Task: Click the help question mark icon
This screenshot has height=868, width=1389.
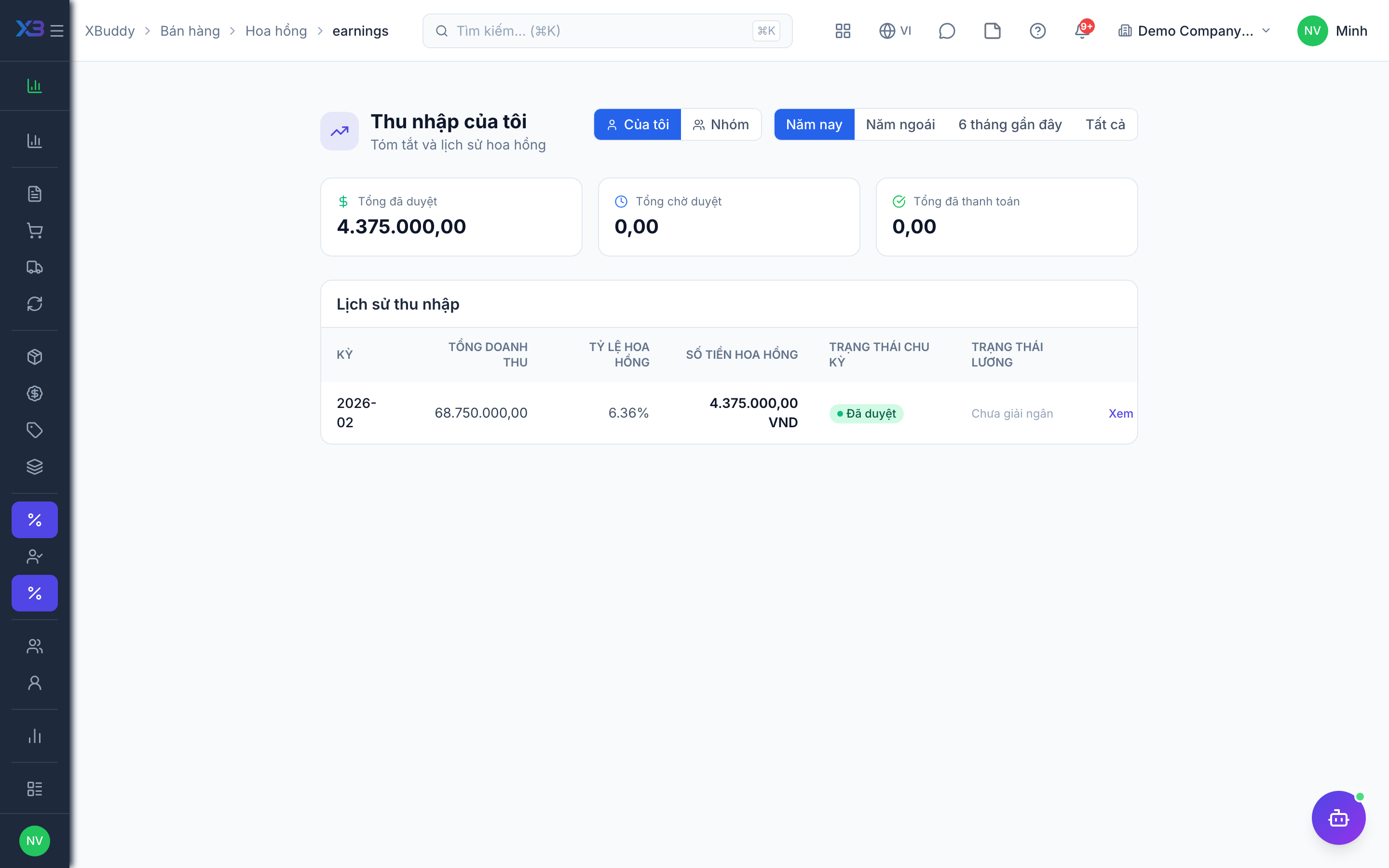Action: click(1037, 31)
